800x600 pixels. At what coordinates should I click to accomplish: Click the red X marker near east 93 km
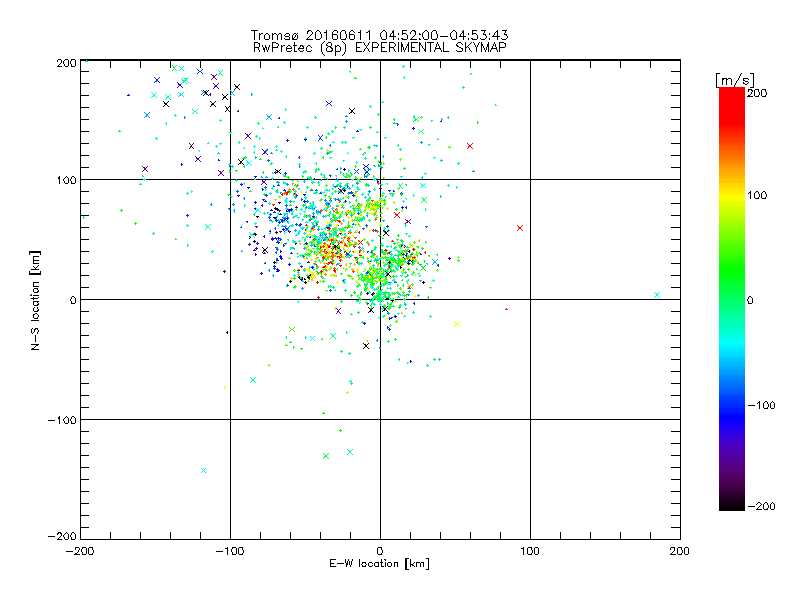520,228
